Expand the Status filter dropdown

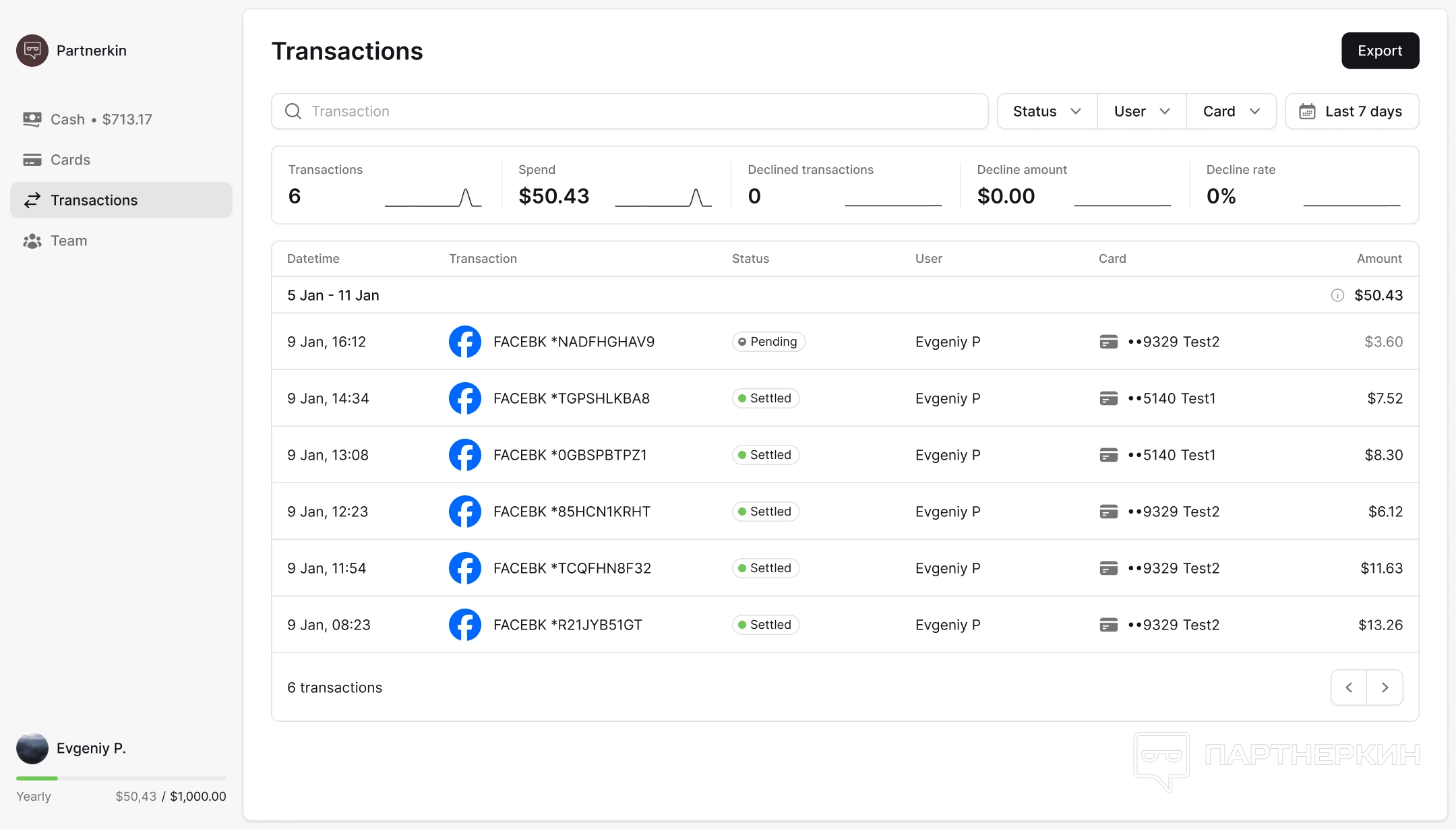[x=1047, y=111]
